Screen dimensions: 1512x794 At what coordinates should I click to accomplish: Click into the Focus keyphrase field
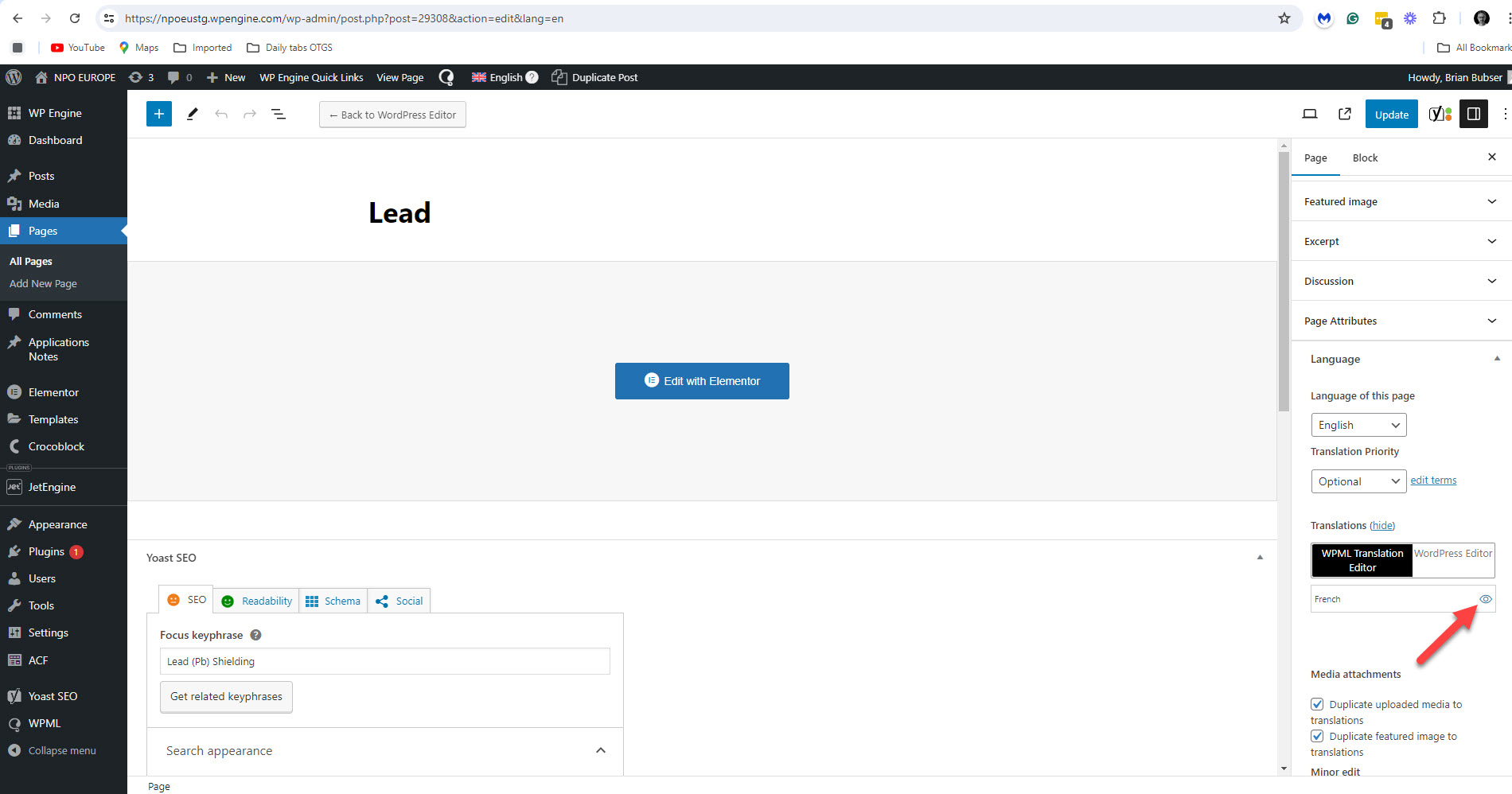coord(385,661)
